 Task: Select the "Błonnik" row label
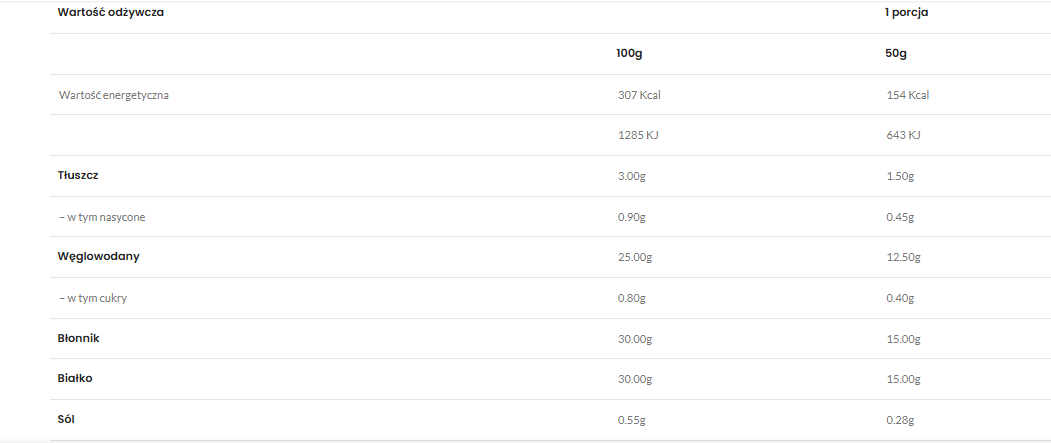(x=79, y=338)
